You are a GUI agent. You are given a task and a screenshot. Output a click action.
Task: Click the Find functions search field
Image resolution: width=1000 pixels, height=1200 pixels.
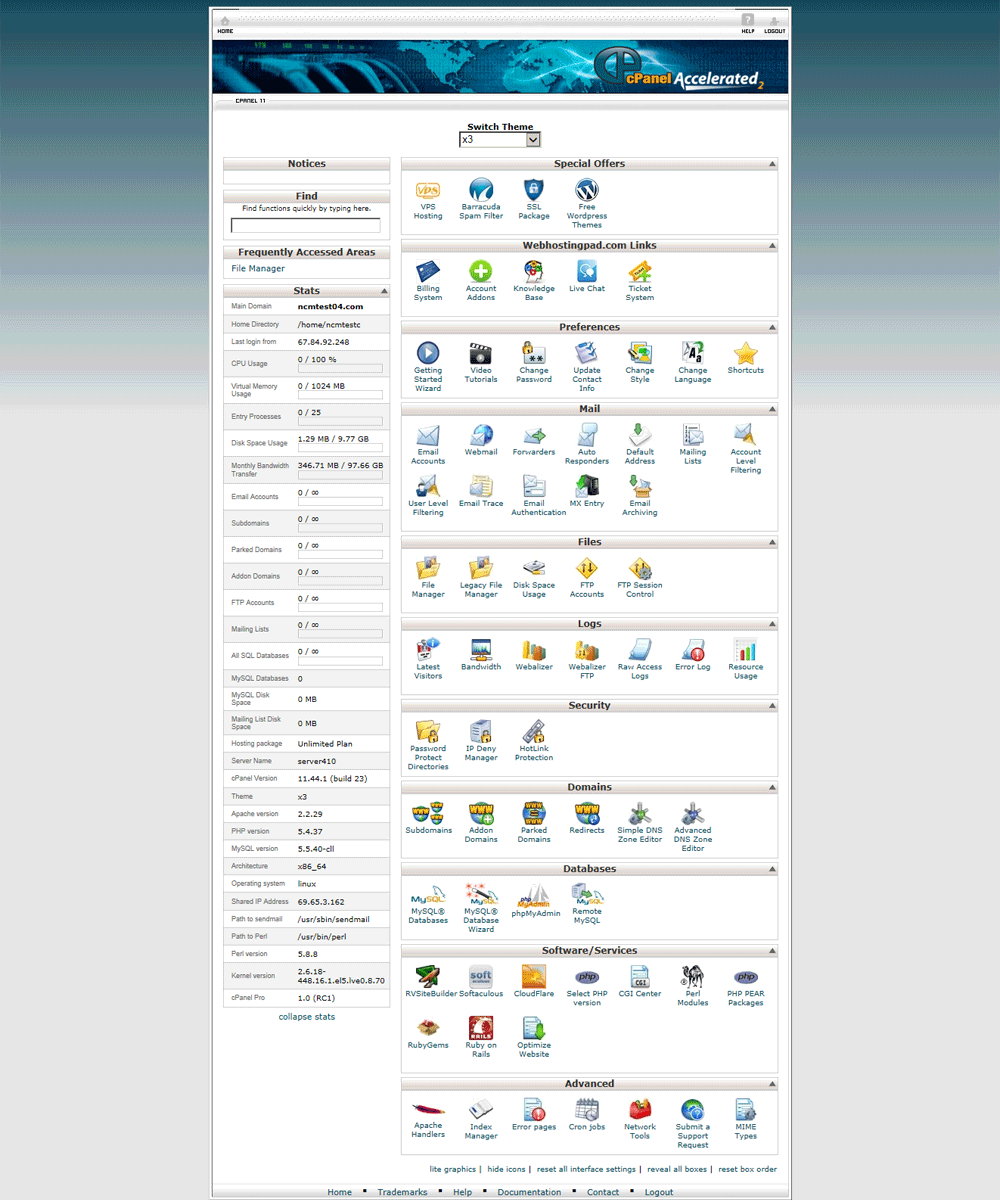click(306, 225)
